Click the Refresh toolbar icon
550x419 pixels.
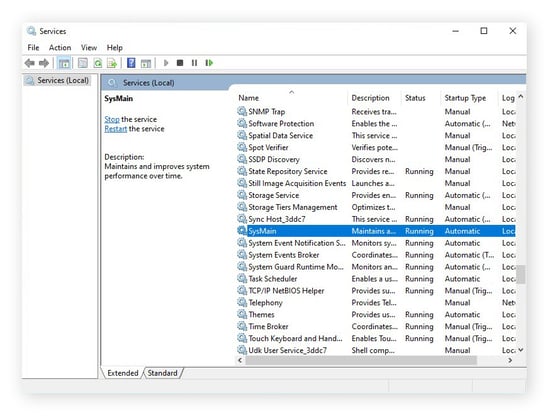98,63
